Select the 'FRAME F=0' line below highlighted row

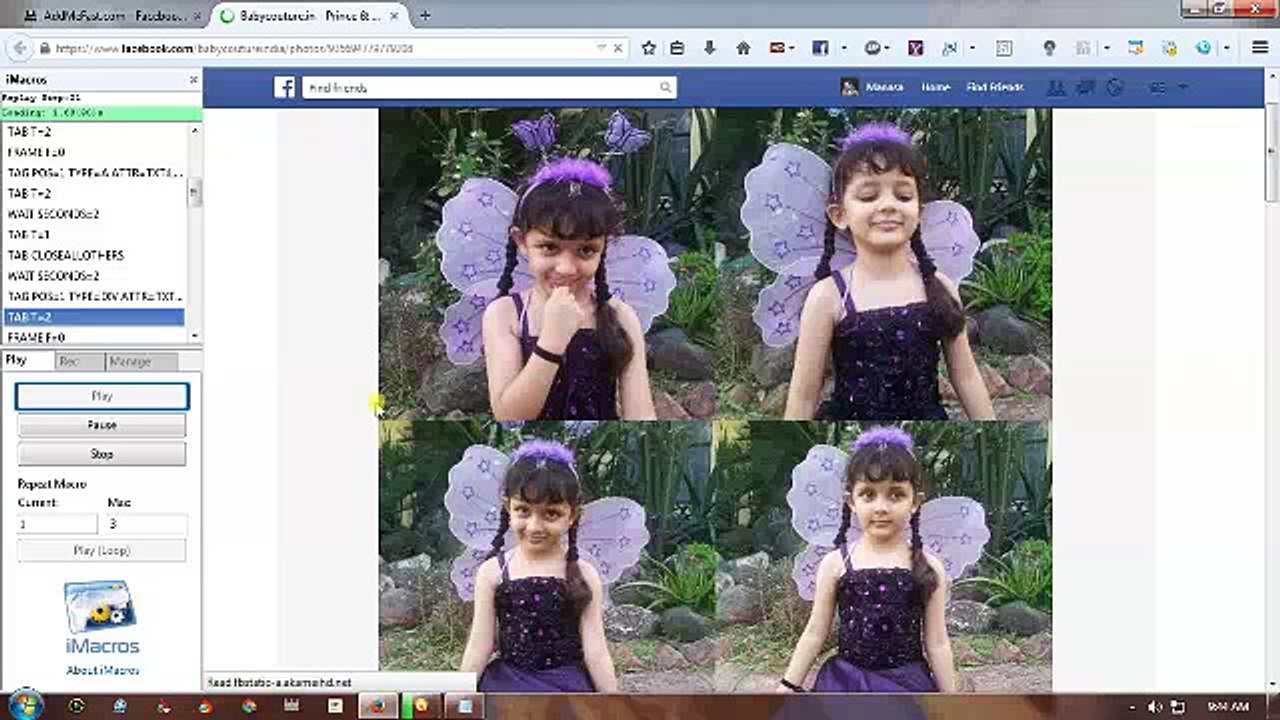point(93,338)
